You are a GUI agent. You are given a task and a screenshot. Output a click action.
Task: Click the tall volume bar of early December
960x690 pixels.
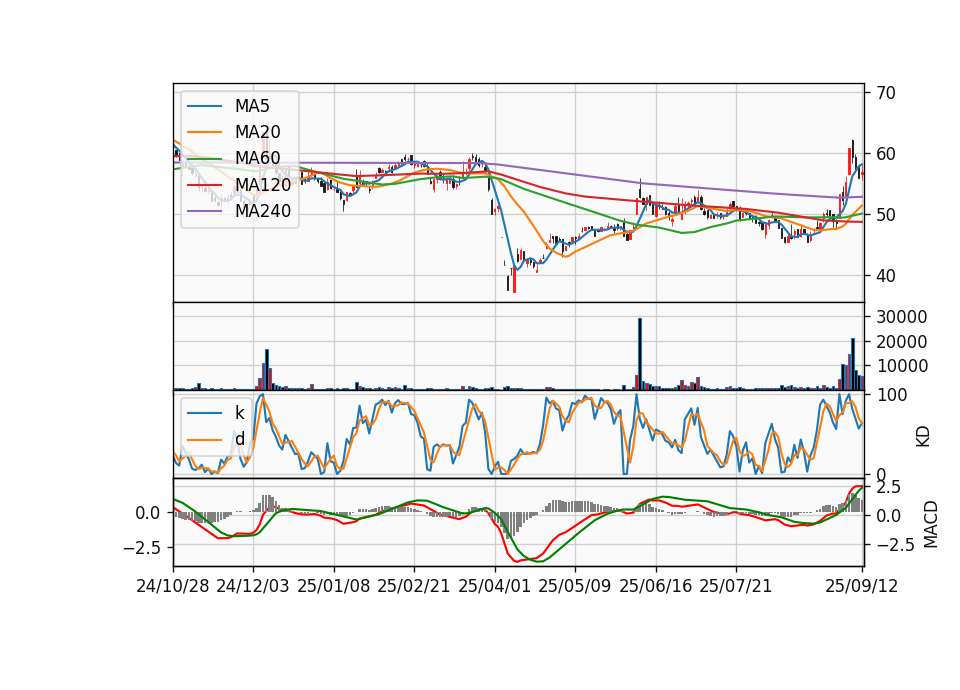267,370
